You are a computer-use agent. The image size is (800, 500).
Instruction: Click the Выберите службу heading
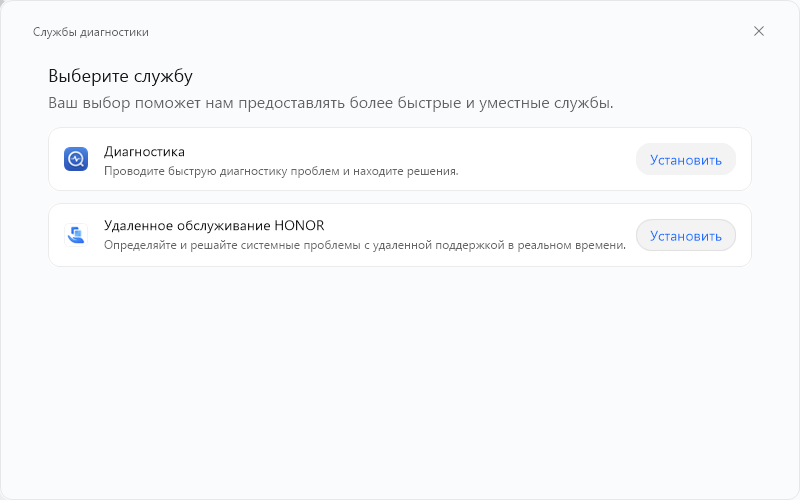120,76
